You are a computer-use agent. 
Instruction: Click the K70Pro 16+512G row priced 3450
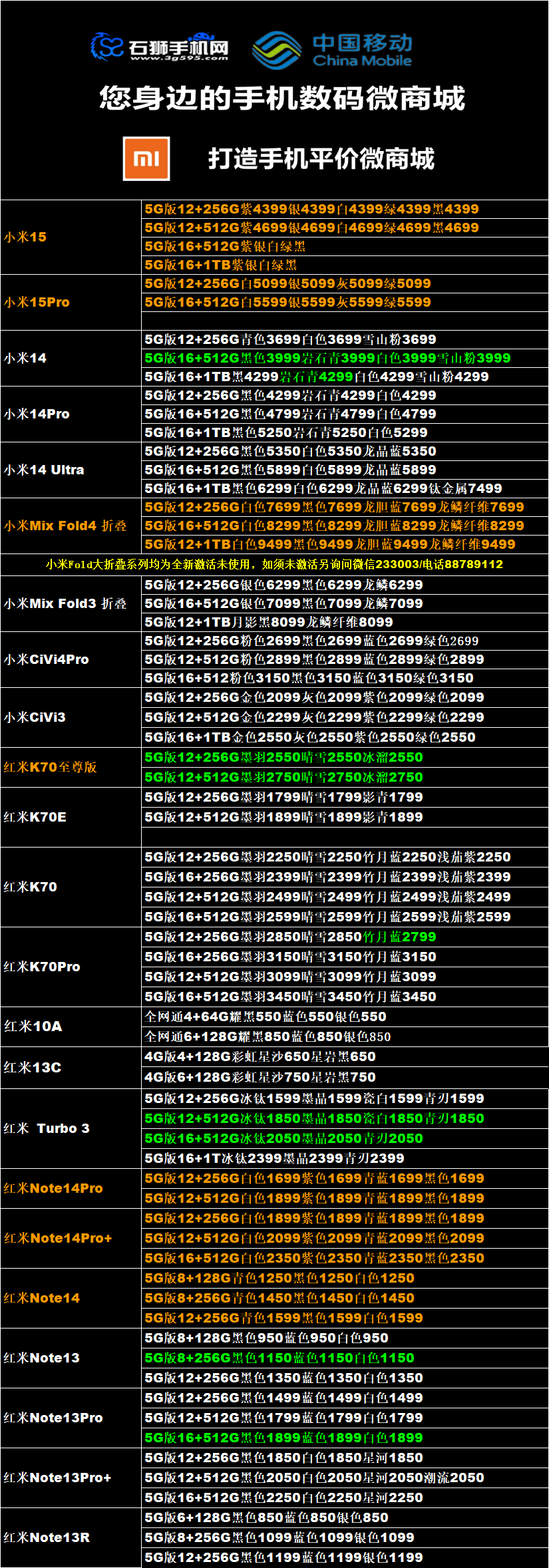[345, 997]
